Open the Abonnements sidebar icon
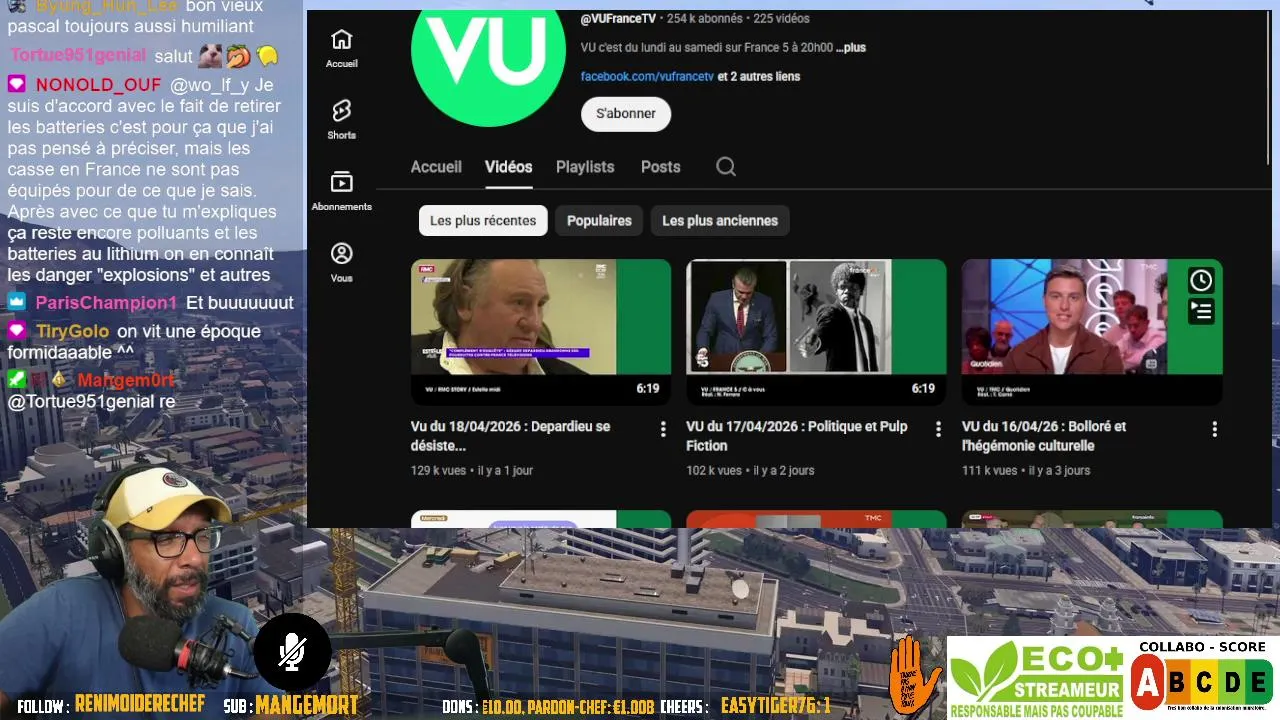This screenshot has width=1280, height=720. pos(341,182)
